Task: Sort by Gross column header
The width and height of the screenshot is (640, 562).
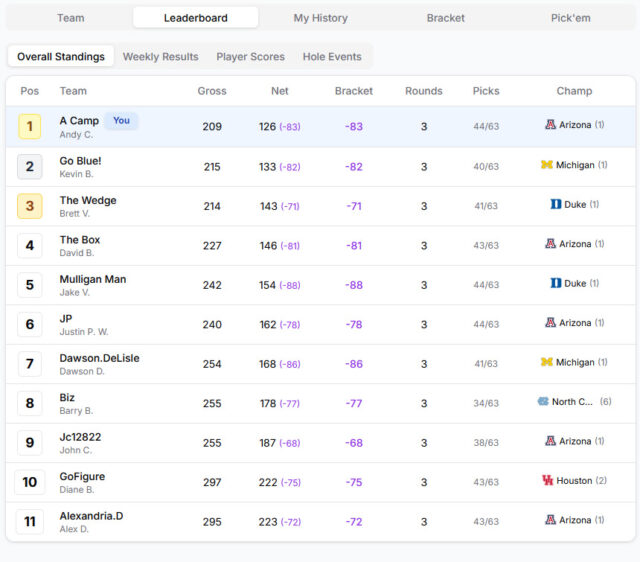Action: tap(212, 91)
